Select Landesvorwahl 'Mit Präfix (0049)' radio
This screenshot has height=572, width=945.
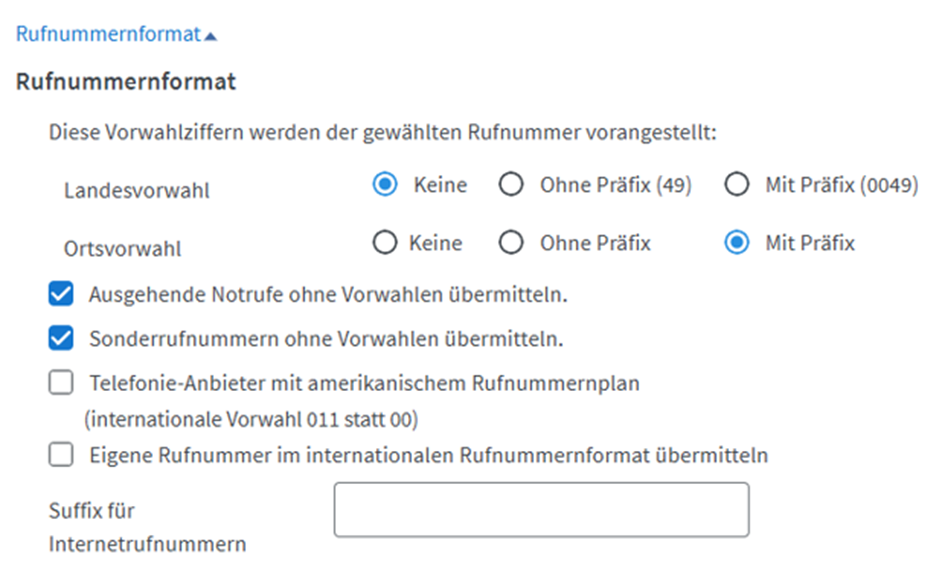[x=737, y=185]
